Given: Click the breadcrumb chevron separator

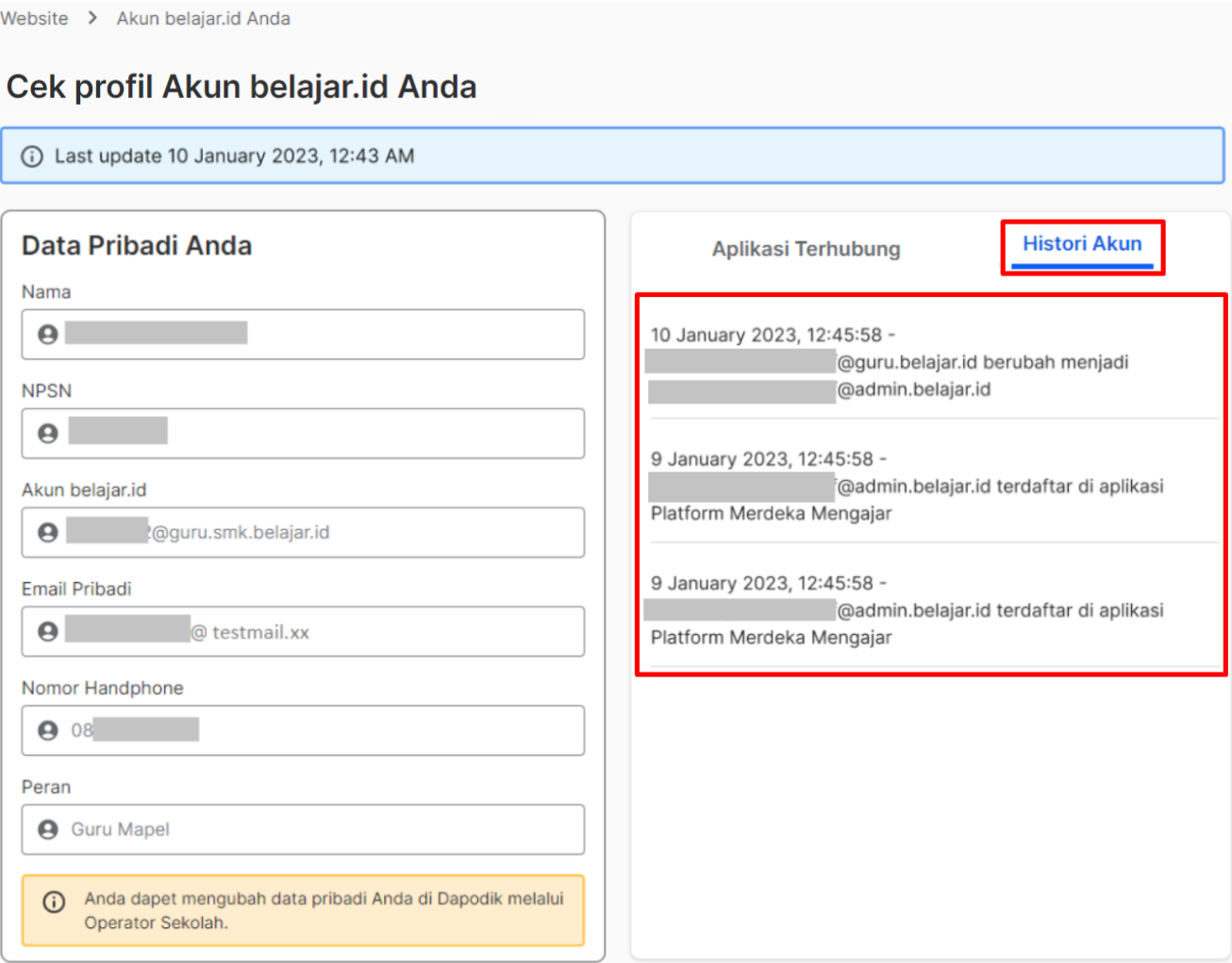Looking at the screenshot, I should [92, 18].
